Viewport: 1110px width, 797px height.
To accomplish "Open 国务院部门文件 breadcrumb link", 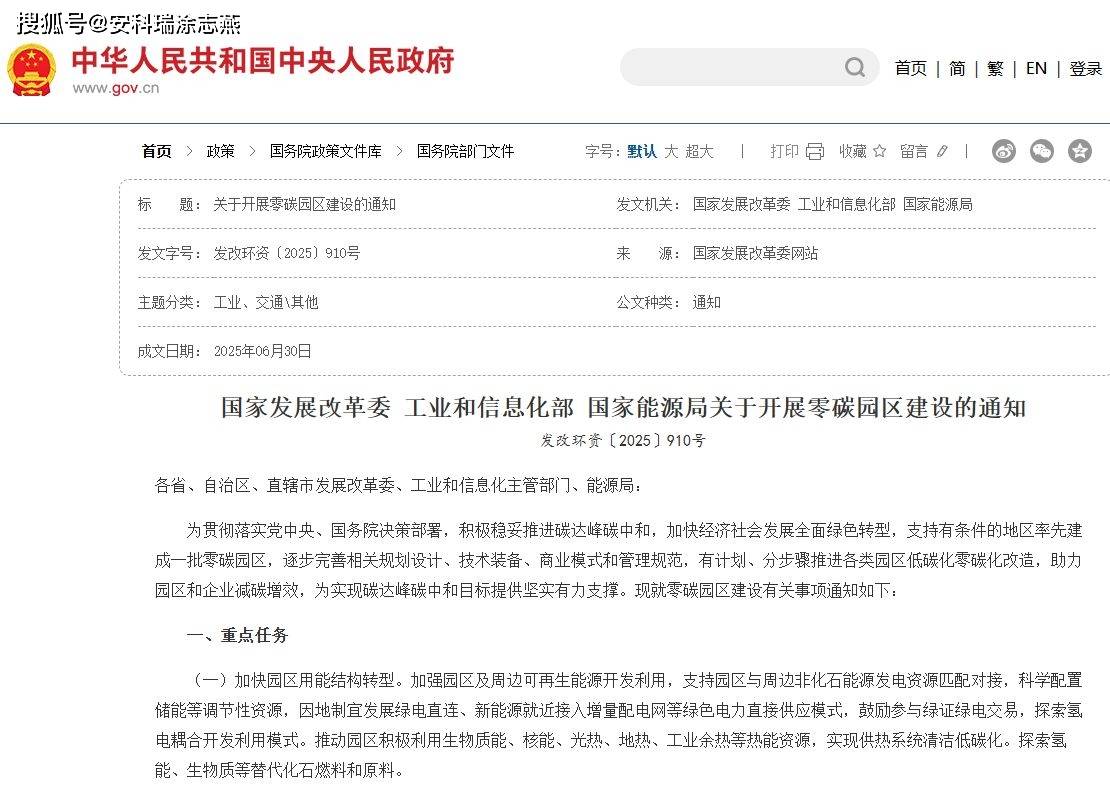I will coord(465,151).
